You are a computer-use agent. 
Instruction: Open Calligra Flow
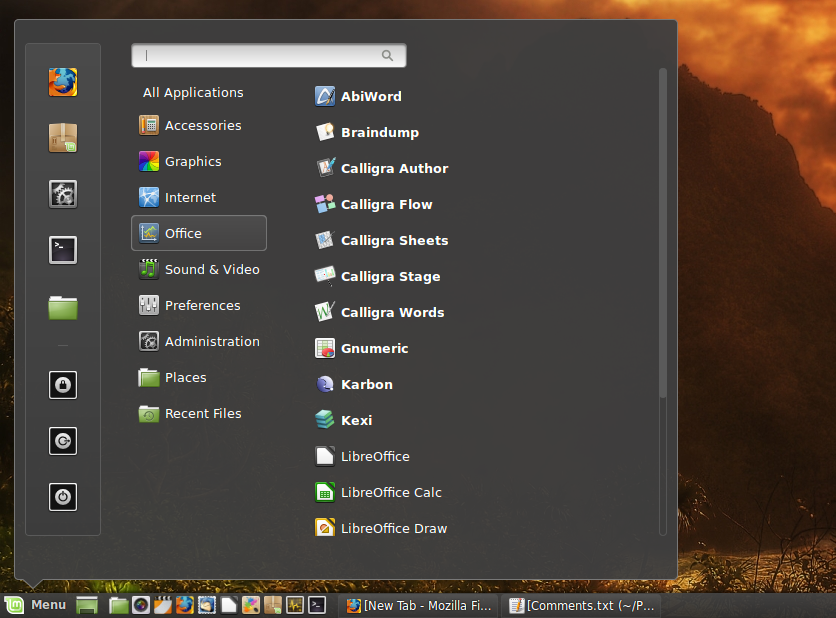click(x=374, y=204)
